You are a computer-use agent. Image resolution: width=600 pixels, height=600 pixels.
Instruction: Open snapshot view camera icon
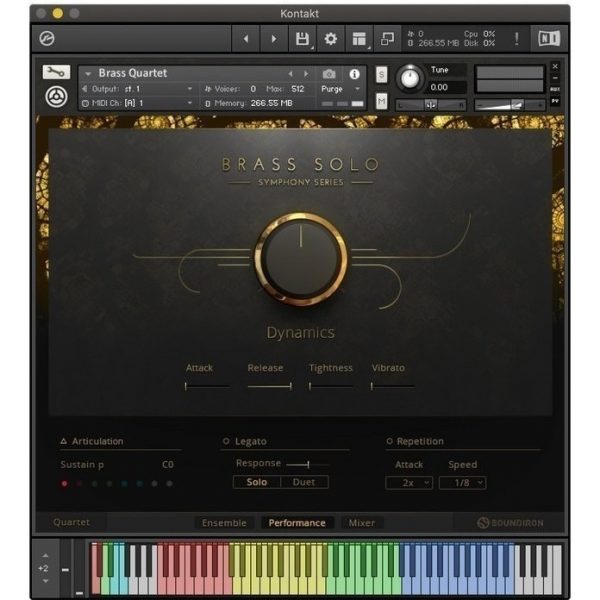[x=329, y=73]
